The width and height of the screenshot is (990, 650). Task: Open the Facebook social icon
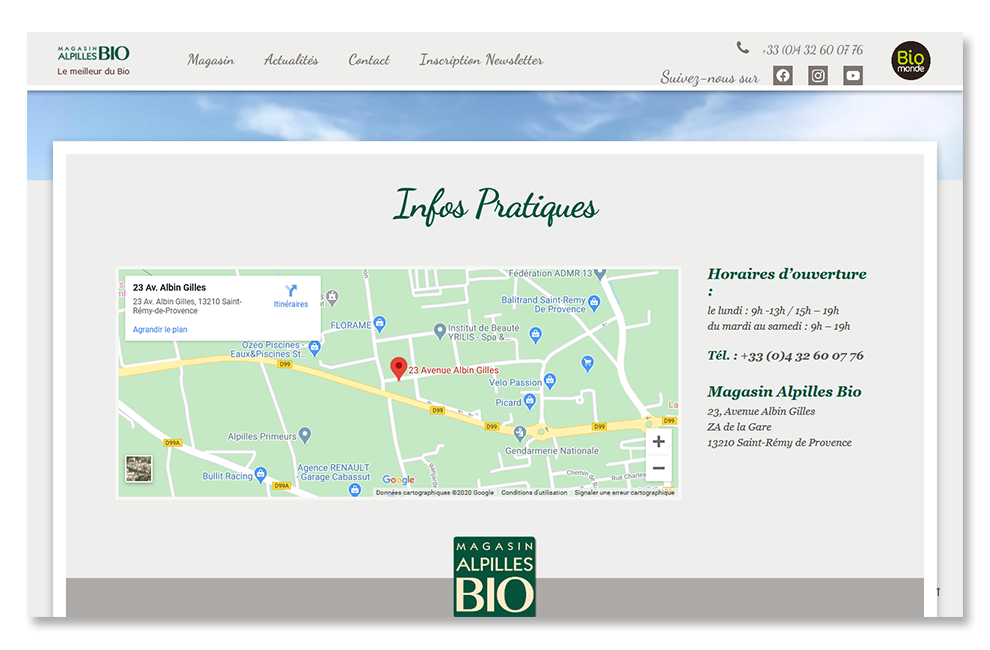click(x=782, y=76)
